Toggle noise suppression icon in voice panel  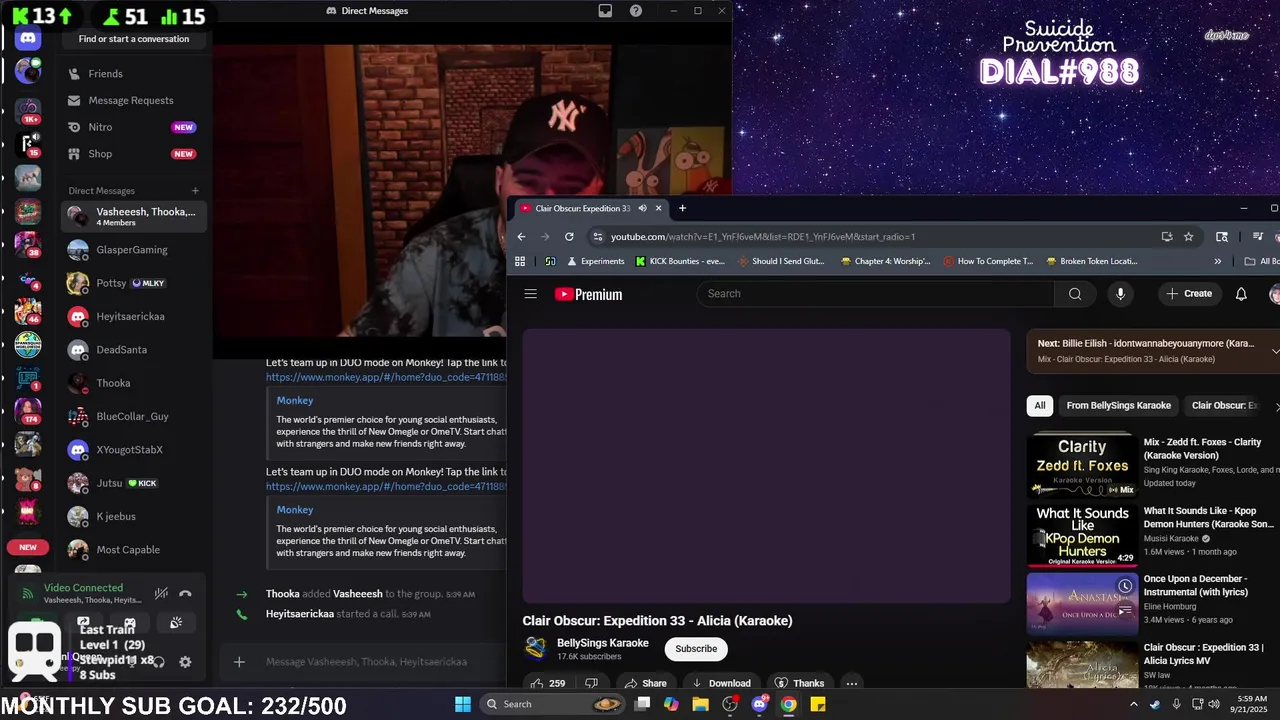(161, 593)
